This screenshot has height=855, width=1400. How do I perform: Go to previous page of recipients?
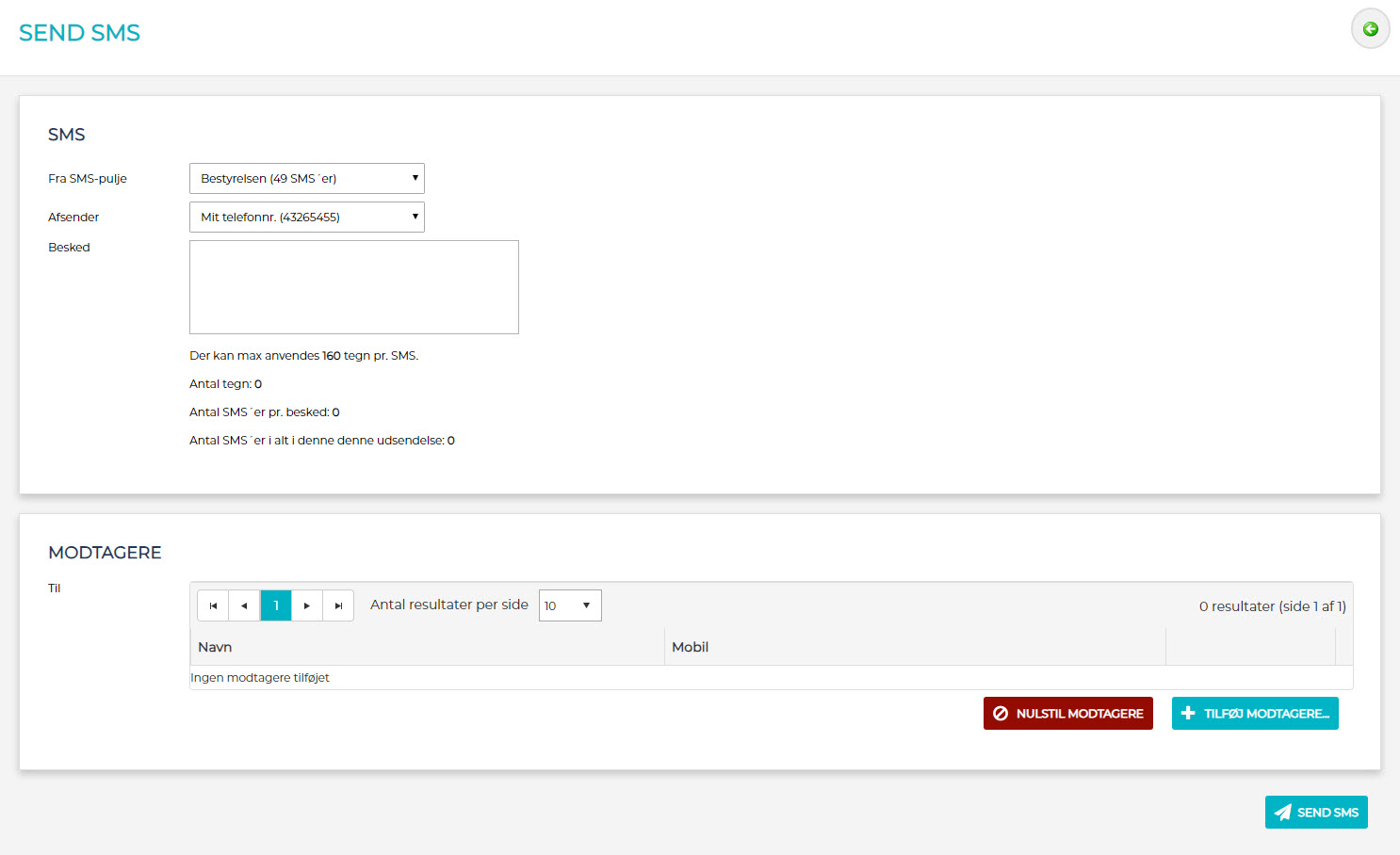coord(244,605)
